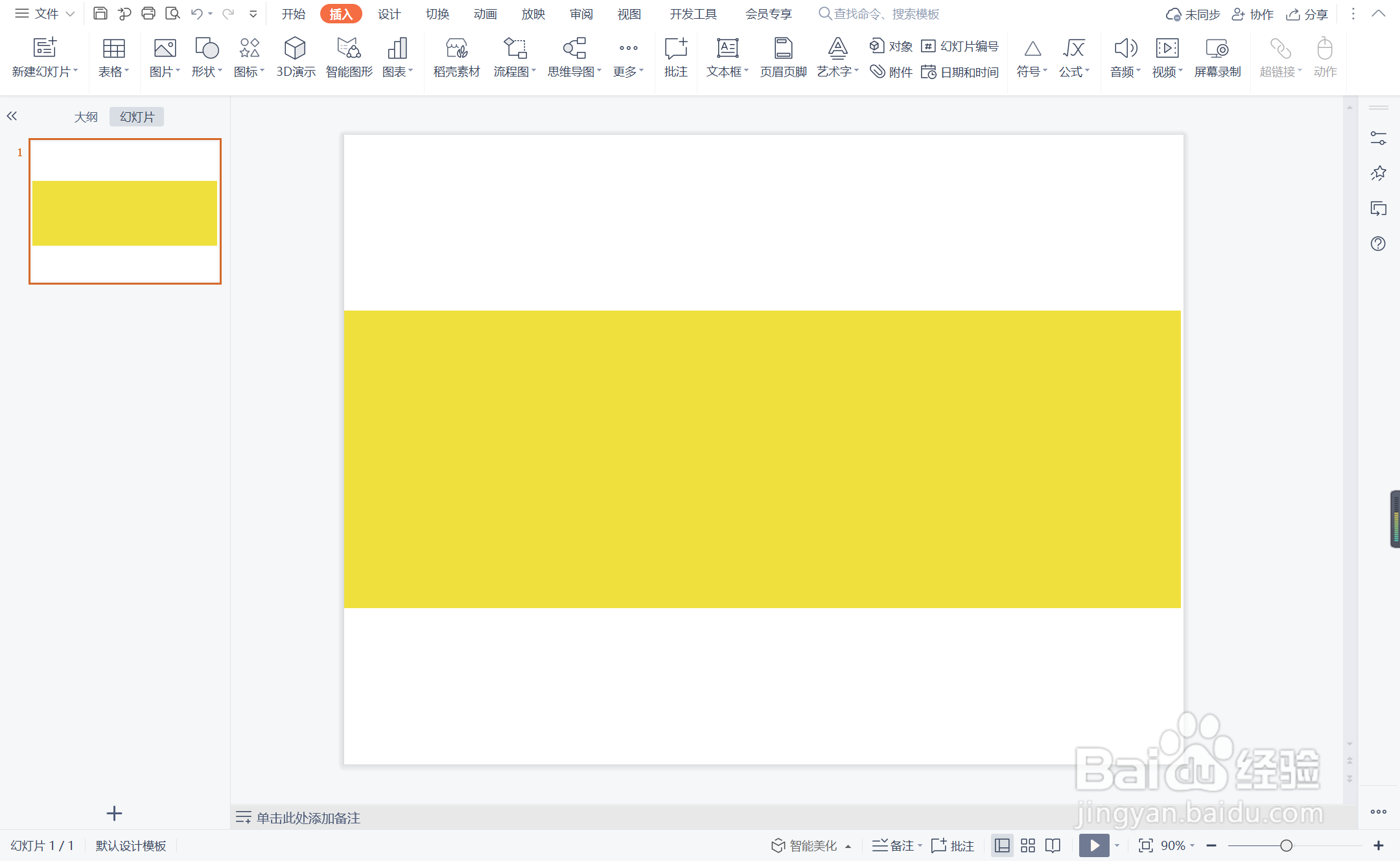Click the help question mark icon
Image resolution: width=1400 pixels, height=861 pixels.
click(x=1378, y=244)
